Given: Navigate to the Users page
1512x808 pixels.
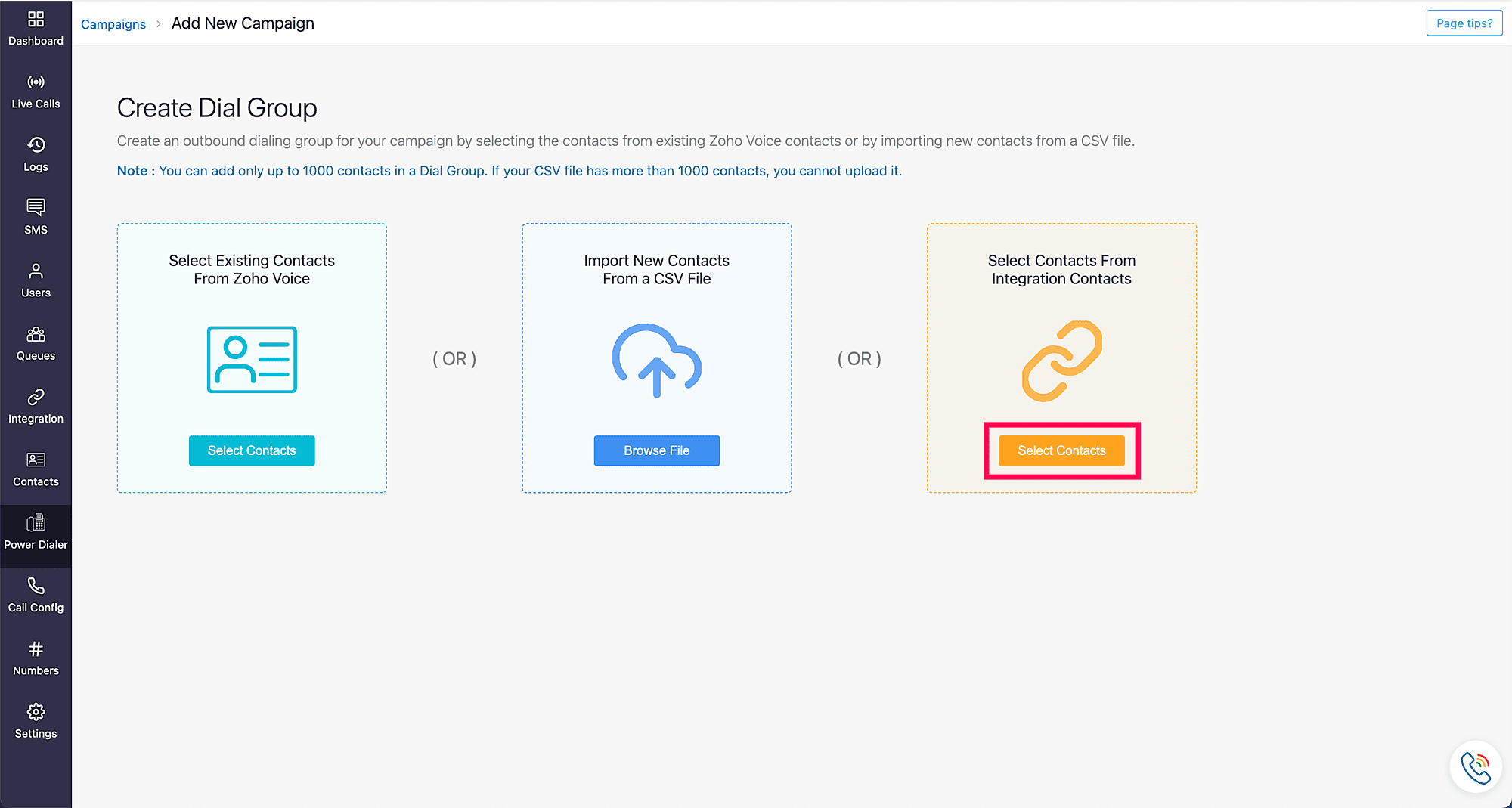Looking at the screenshot, I should [36, 280].
